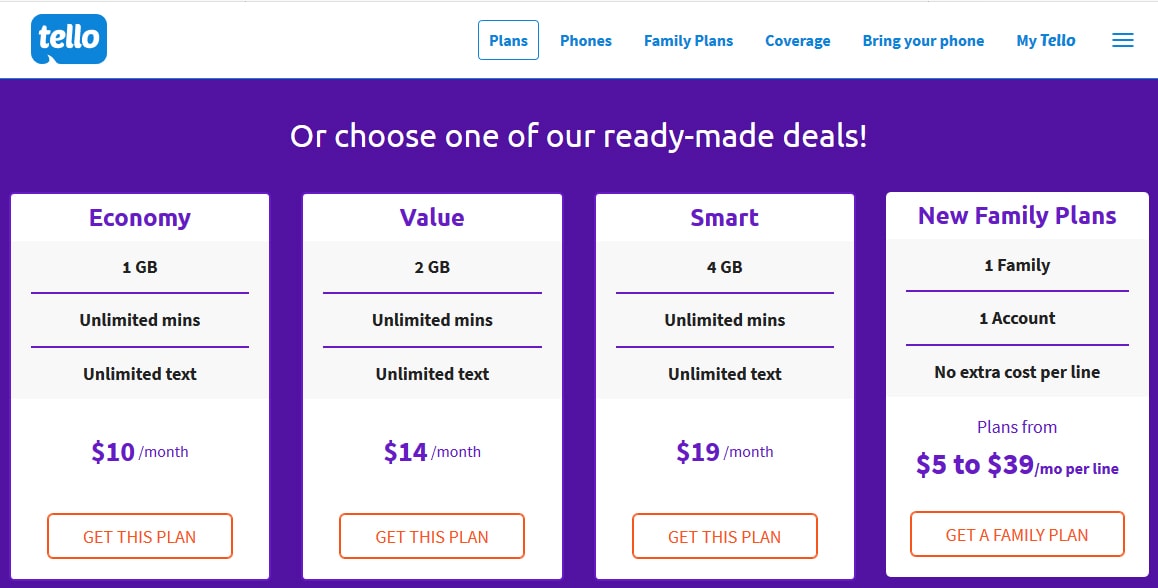Get the Economy plan
This screenshot has height=588, width=1158.
pyautogui.click(x=140, y=536)
